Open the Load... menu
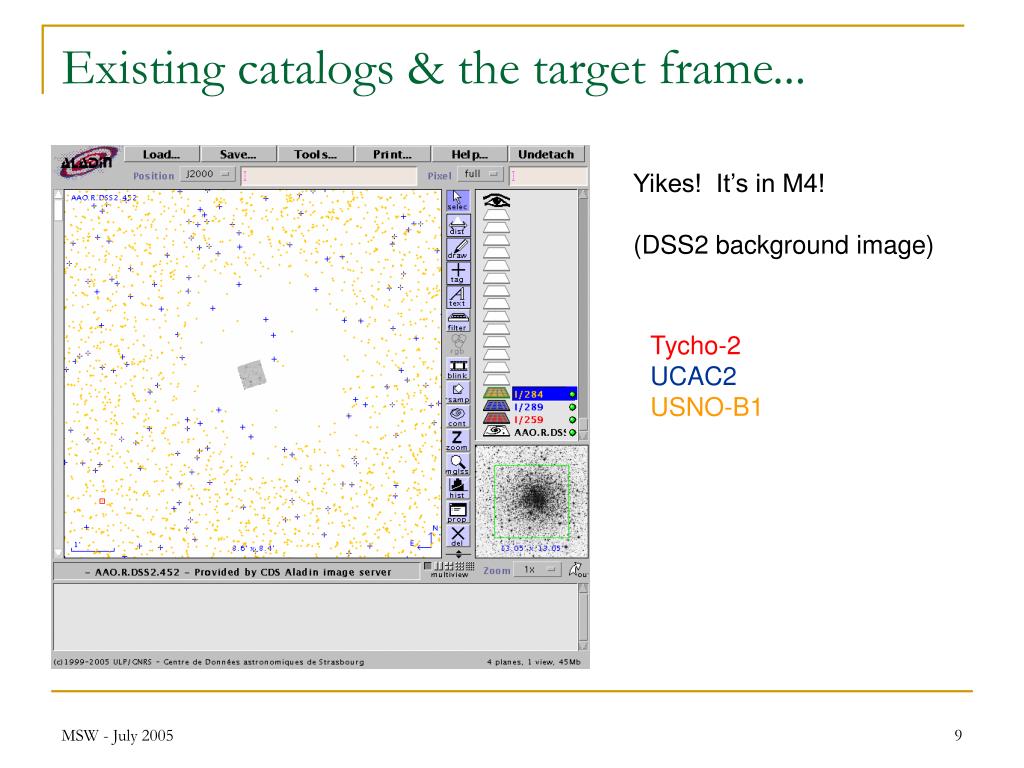 161,154
